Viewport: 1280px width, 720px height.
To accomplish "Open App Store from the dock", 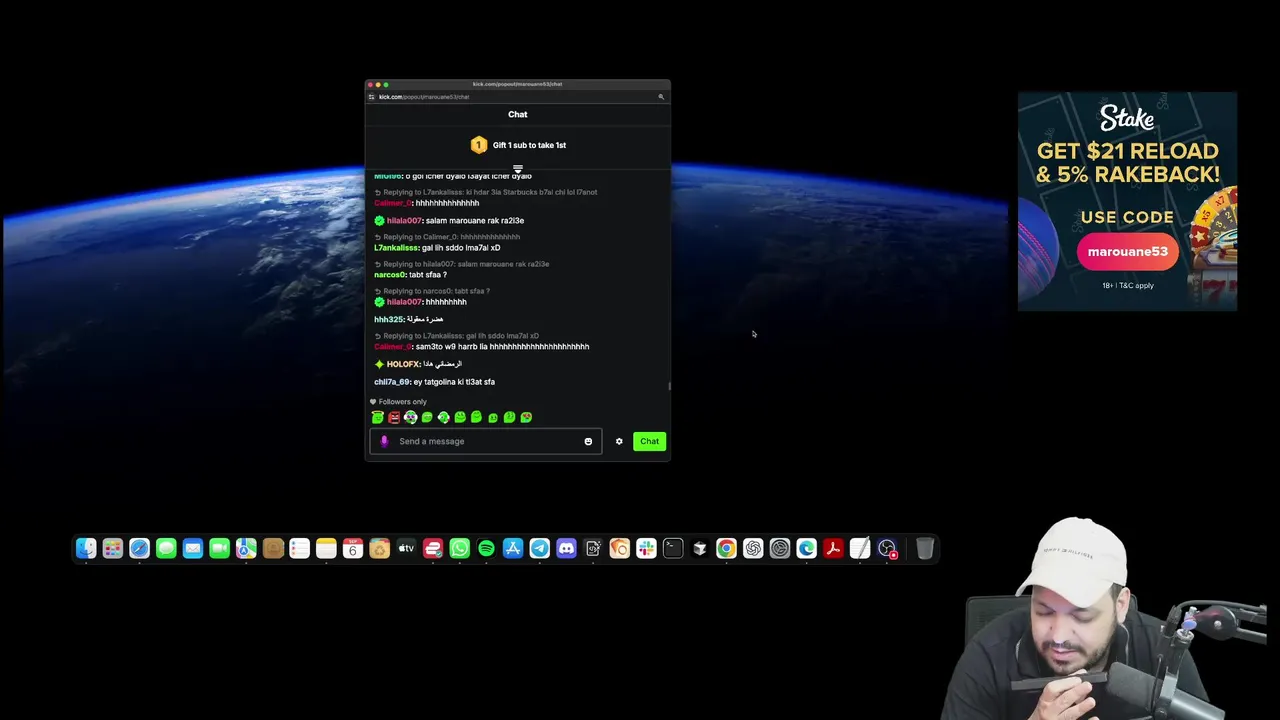I will pyautogui.click(x=513, y=548).
